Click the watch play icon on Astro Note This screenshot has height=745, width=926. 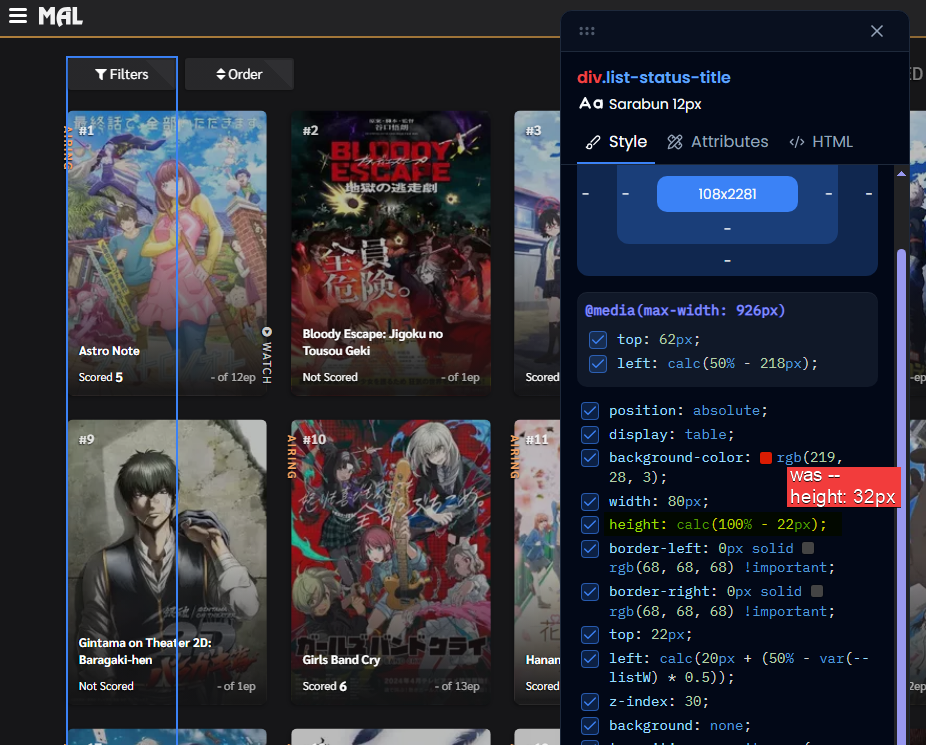pos(266,332)
